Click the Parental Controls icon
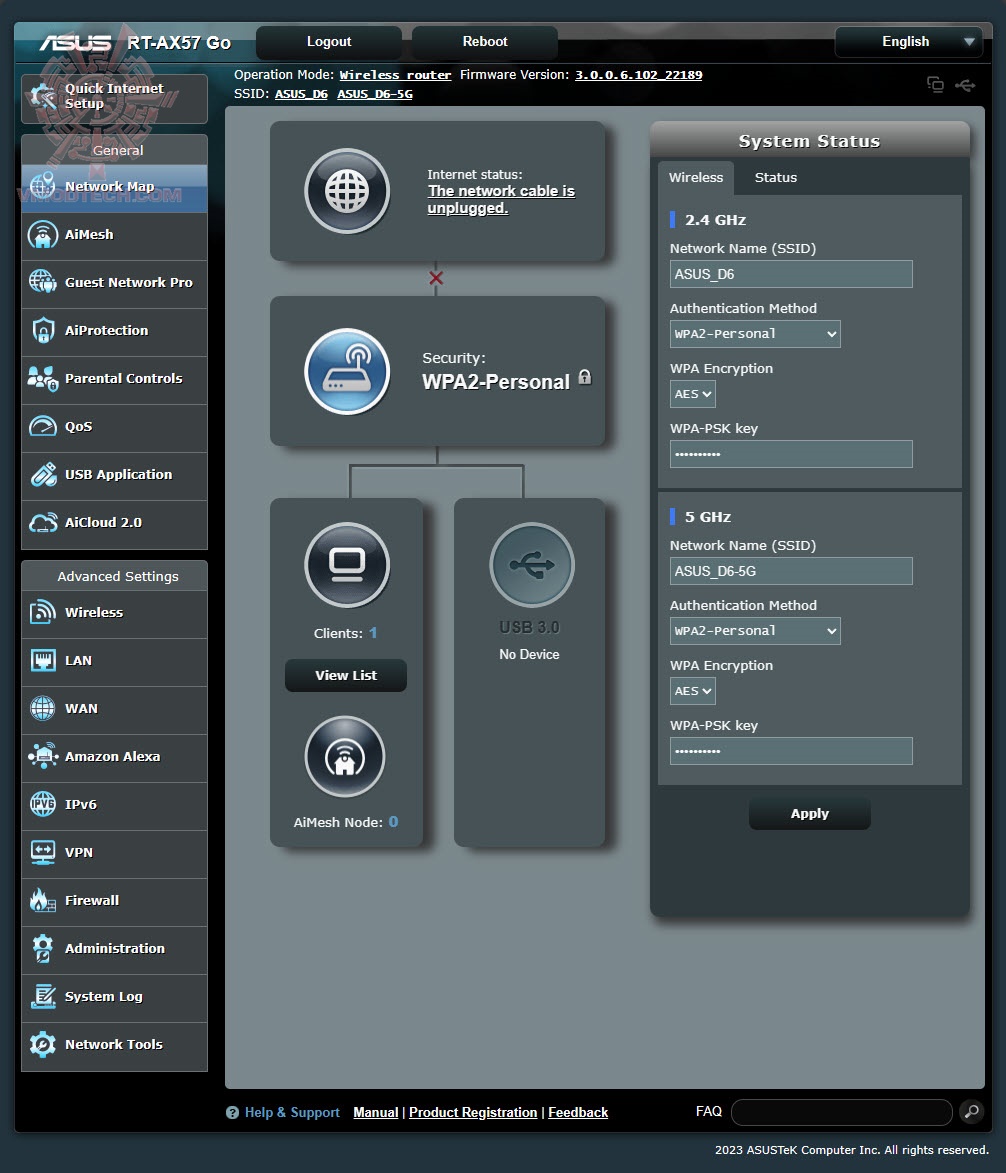The image size is (1006, 1173). (x=43, y=378)
